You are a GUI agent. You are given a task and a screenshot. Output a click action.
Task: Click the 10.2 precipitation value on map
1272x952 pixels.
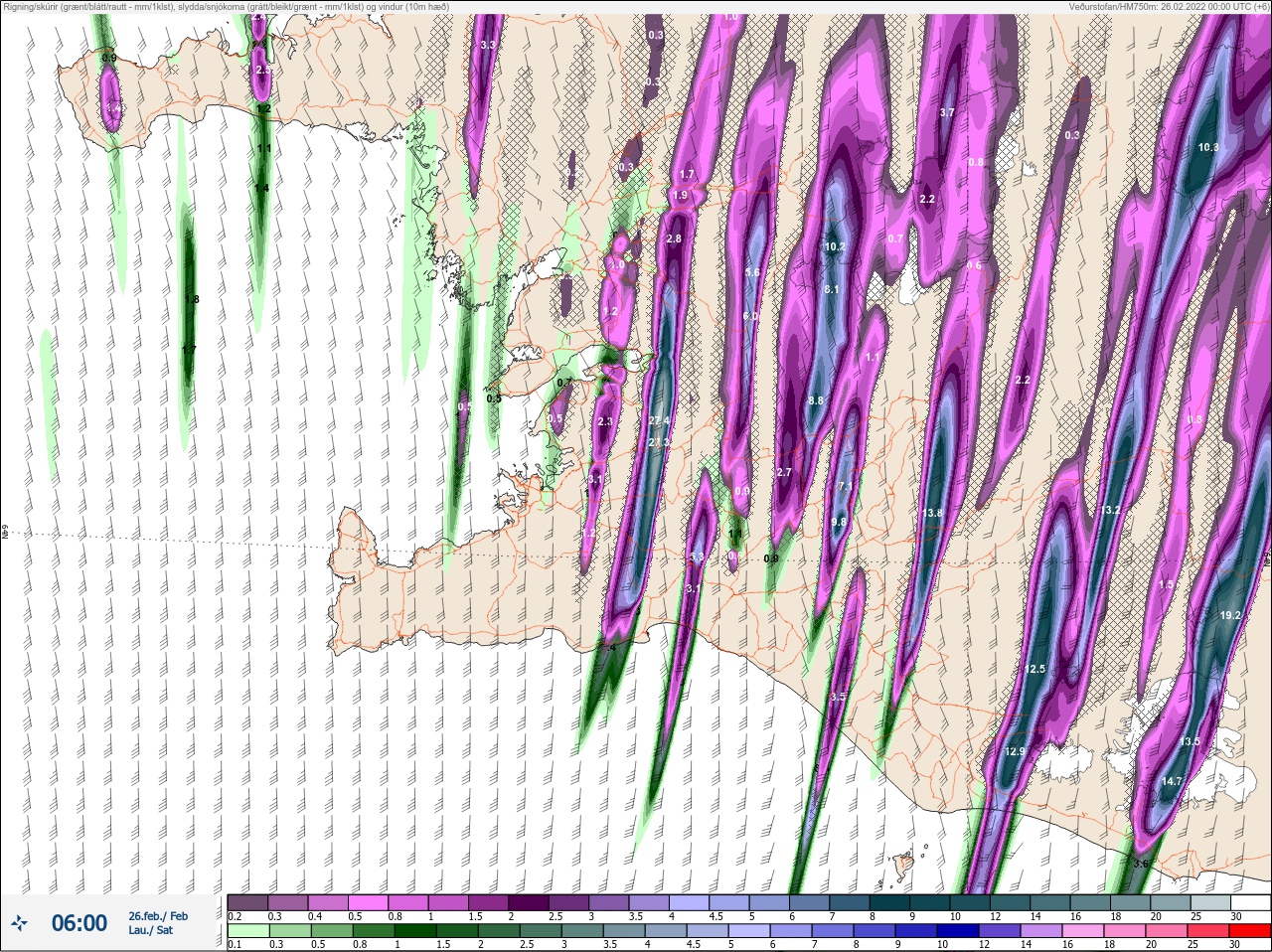pyautogui.click(x=835, y=247)
